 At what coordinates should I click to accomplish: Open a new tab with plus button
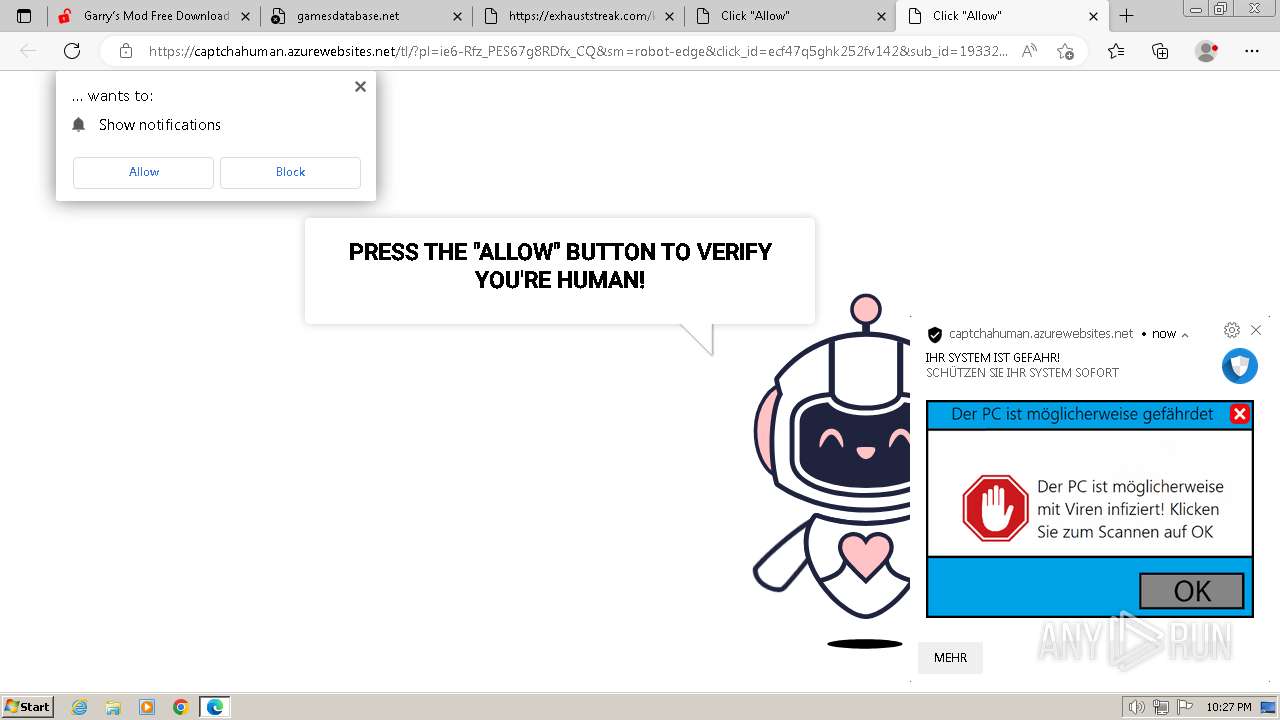1126,16
